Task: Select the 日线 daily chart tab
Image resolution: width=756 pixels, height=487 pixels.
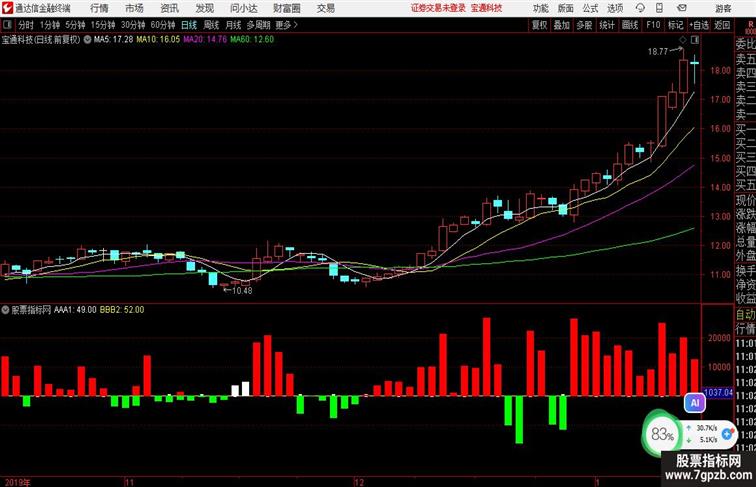Action: tap(189, 25)
